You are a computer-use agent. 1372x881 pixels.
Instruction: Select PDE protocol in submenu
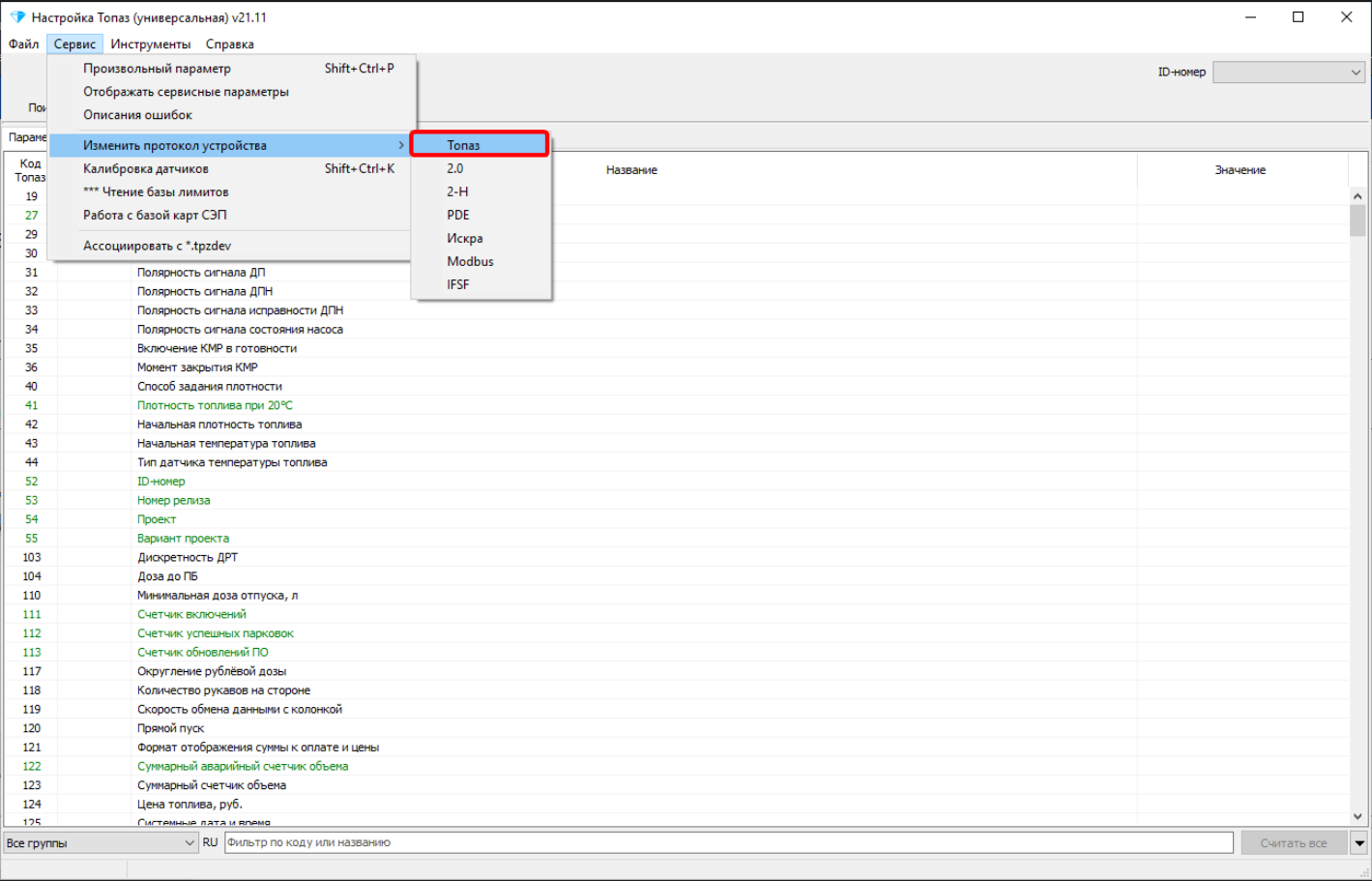pos(481,215)
